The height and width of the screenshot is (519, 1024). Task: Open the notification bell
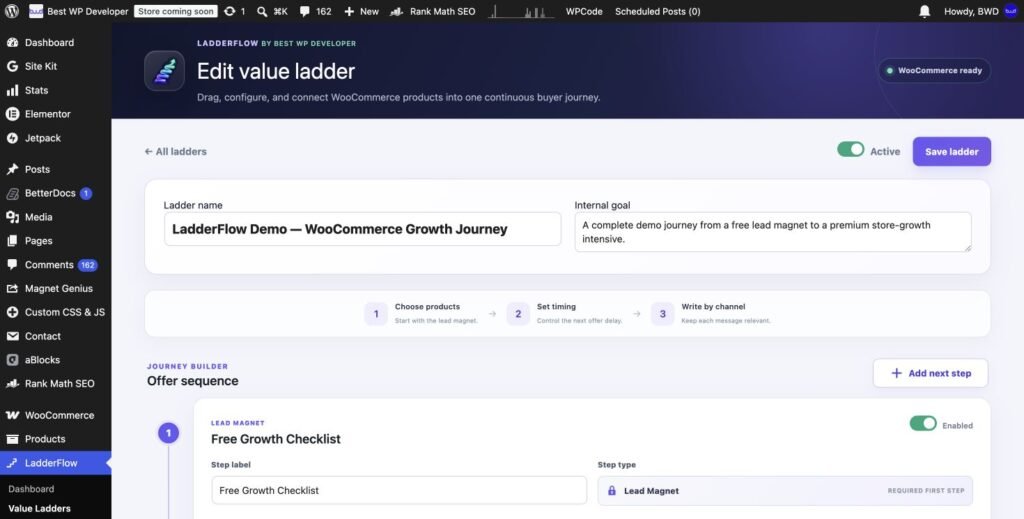925,11
